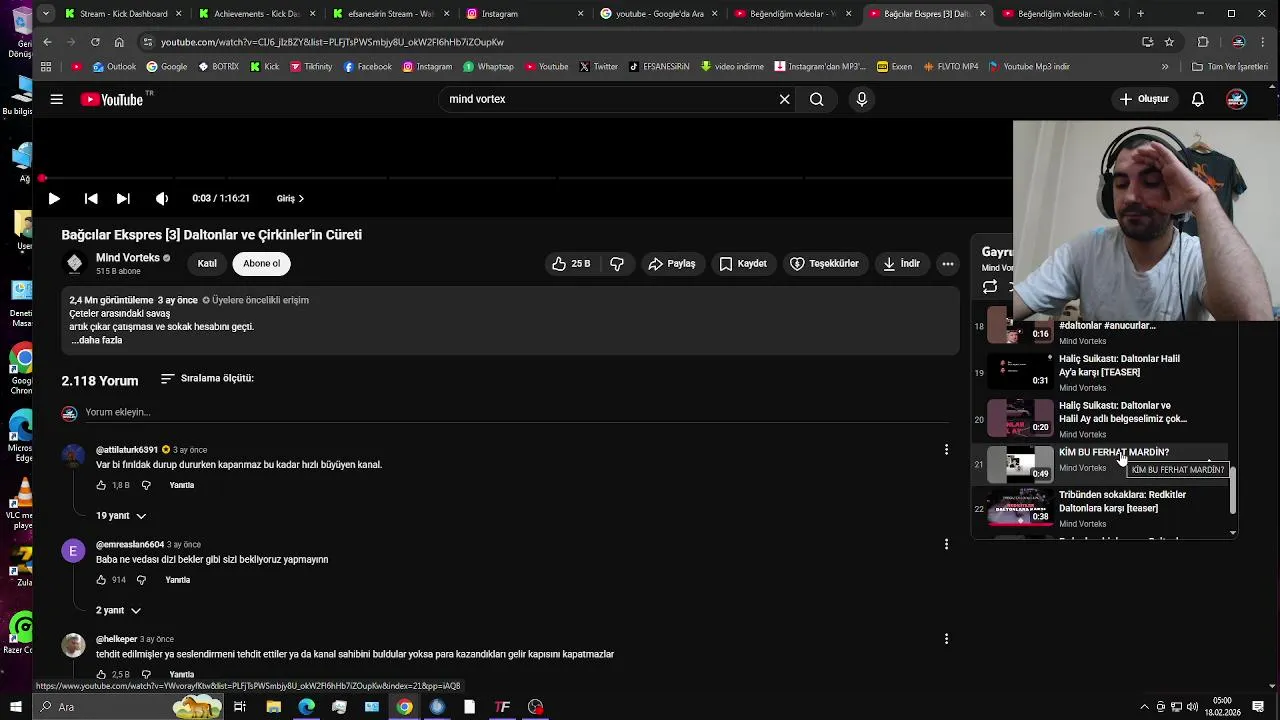Reply to @attilaturk6391 with Yanıtla
1280x720 pixels.
[x=182, y=485]
